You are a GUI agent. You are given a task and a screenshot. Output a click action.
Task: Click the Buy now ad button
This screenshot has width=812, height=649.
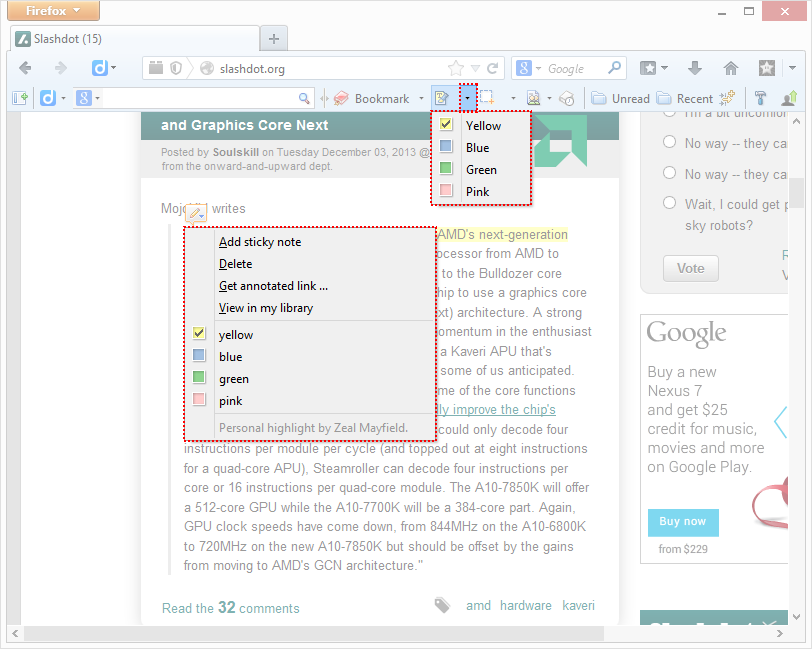coord(683,522)
